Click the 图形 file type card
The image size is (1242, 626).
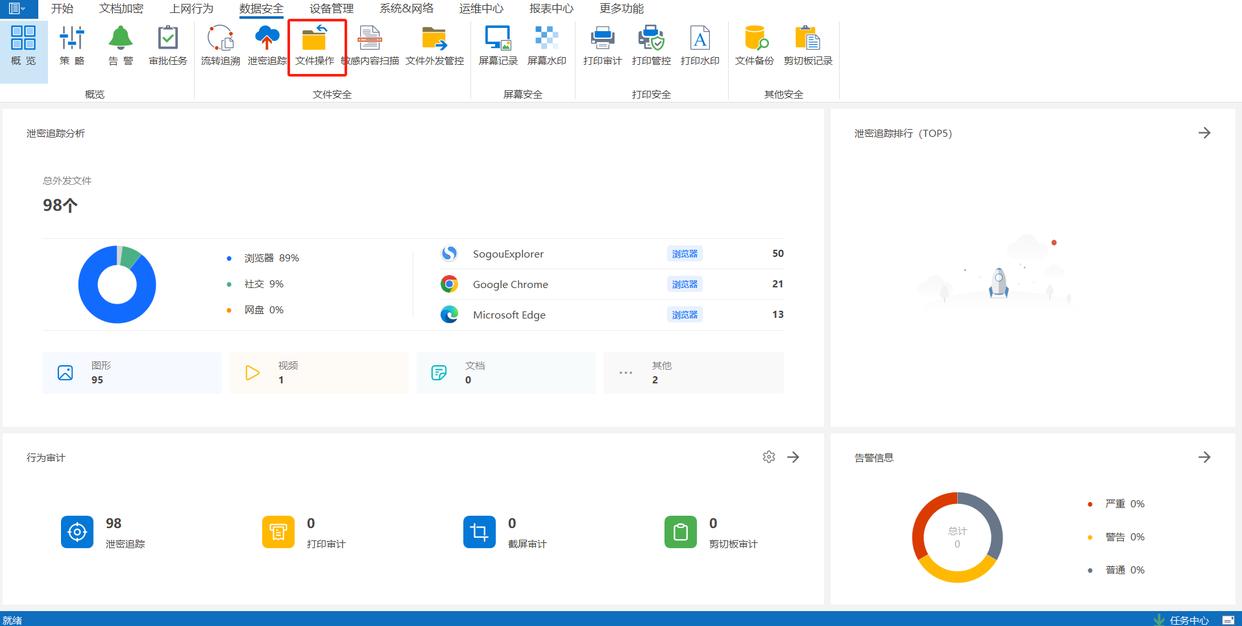click(x=132, y=373)
